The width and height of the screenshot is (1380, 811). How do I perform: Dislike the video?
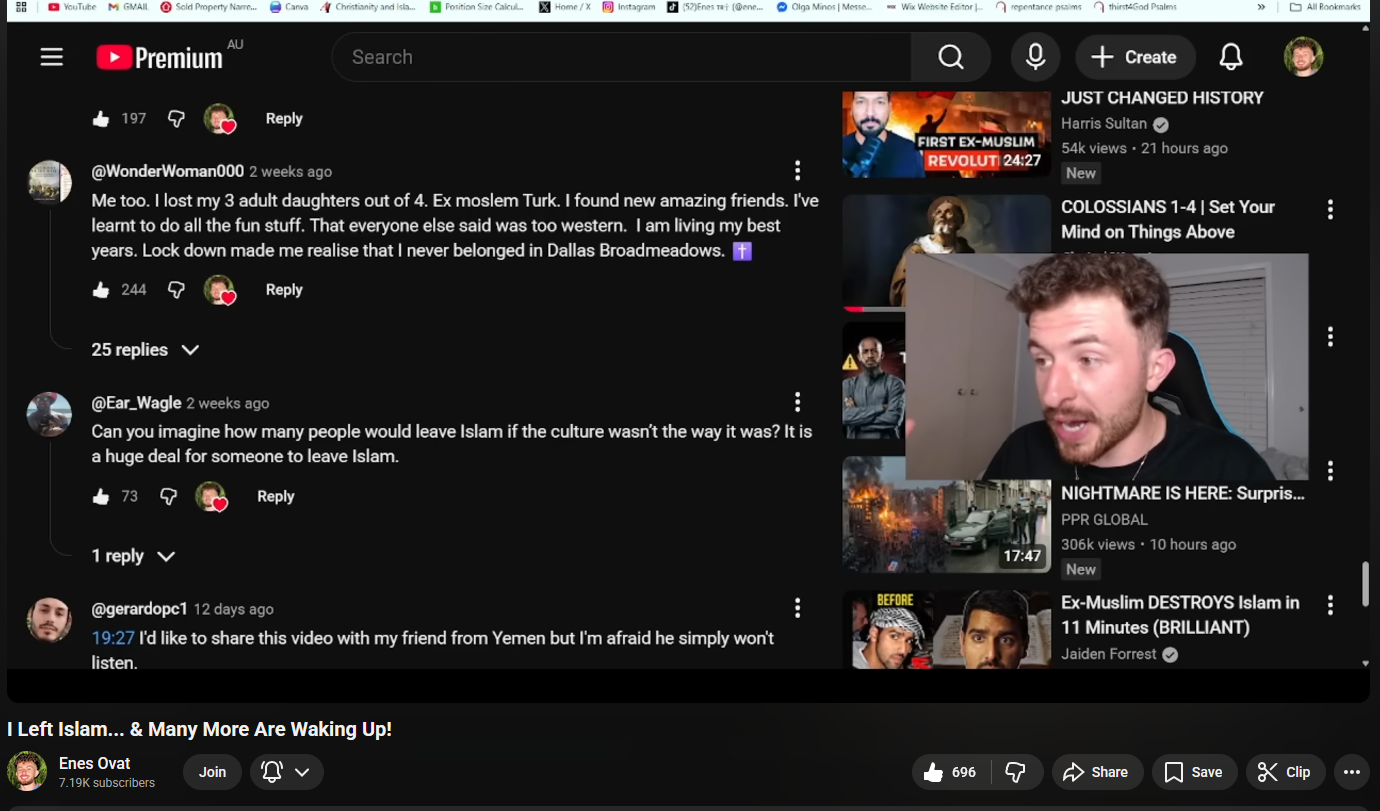[x=1016, y=772]
